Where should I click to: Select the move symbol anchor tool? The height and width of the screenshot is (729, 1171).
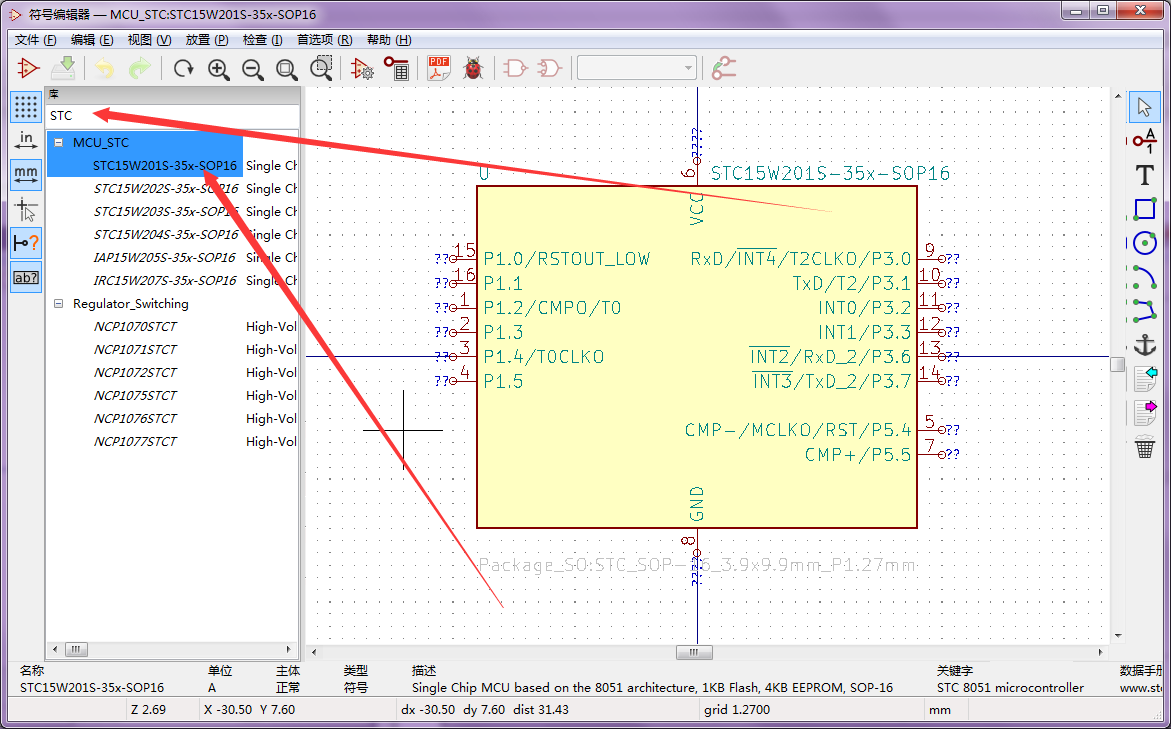tap(1144, 344)
